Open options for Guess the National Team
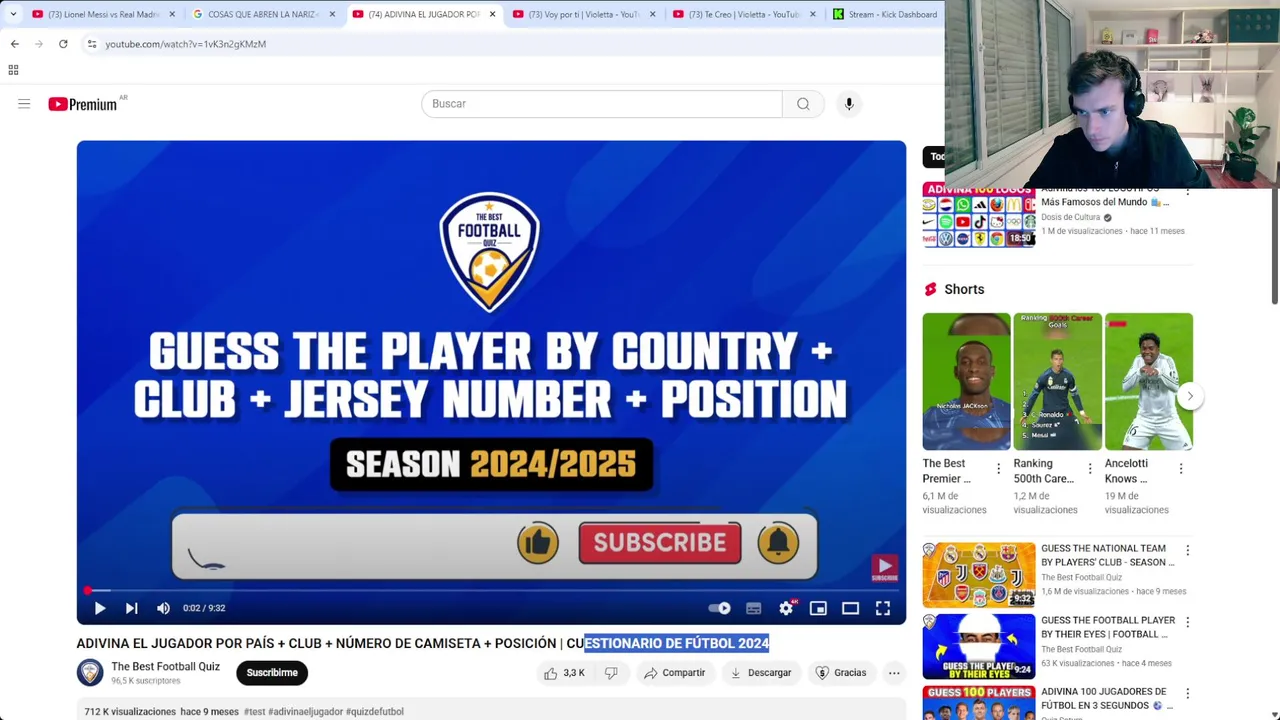 [1188, 551]
